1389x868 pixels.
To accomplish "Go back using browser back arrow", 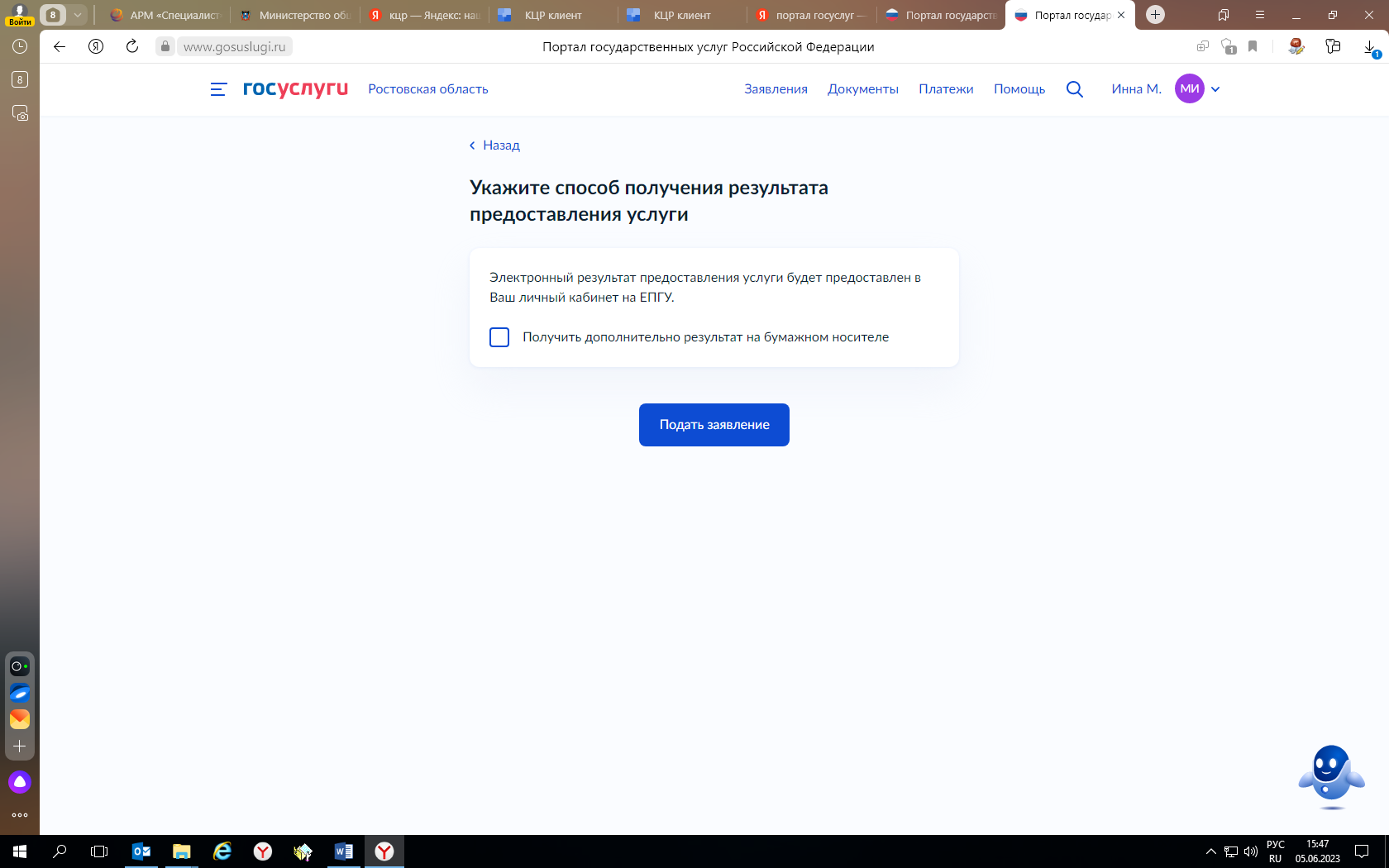I will (60, 46).
